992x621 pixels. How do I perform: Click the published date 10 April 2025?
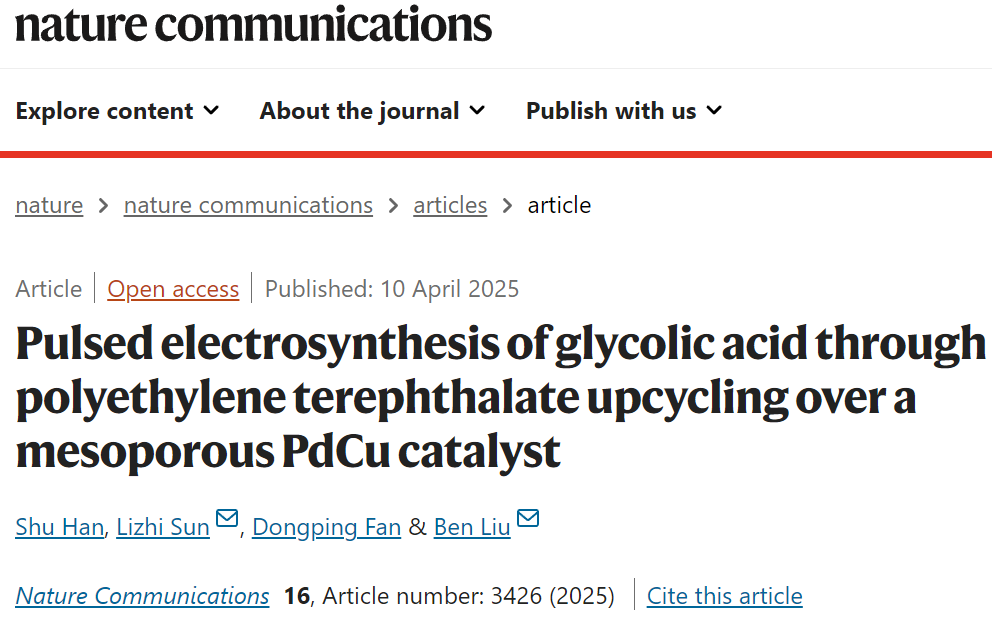[449, 289]
